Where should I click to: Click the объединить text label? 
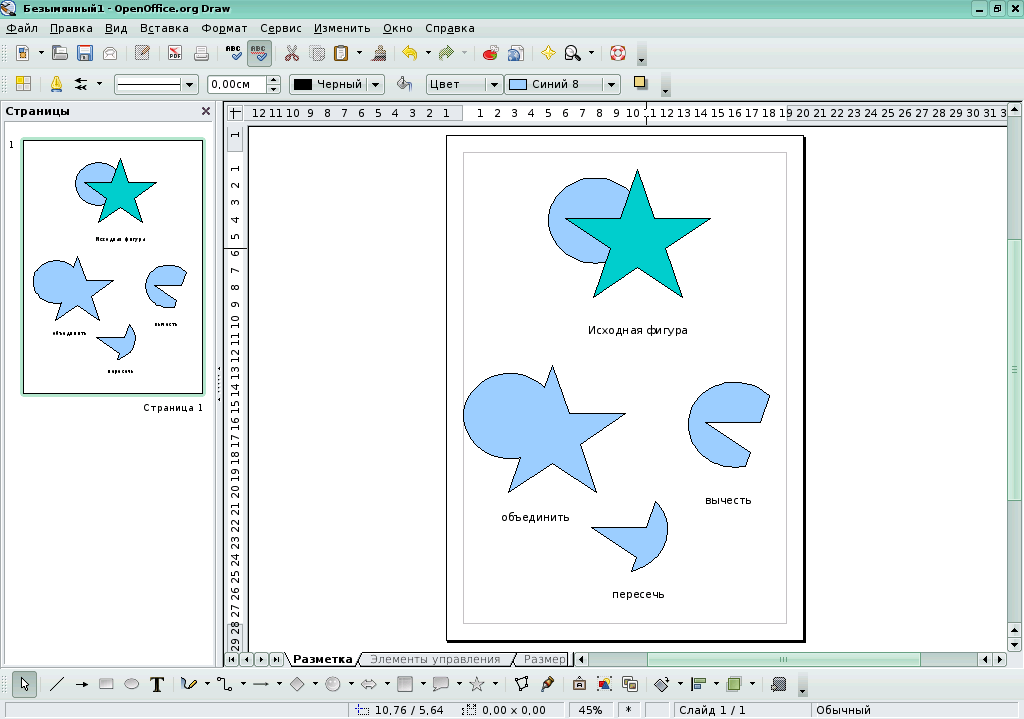[x=536, y=517]
